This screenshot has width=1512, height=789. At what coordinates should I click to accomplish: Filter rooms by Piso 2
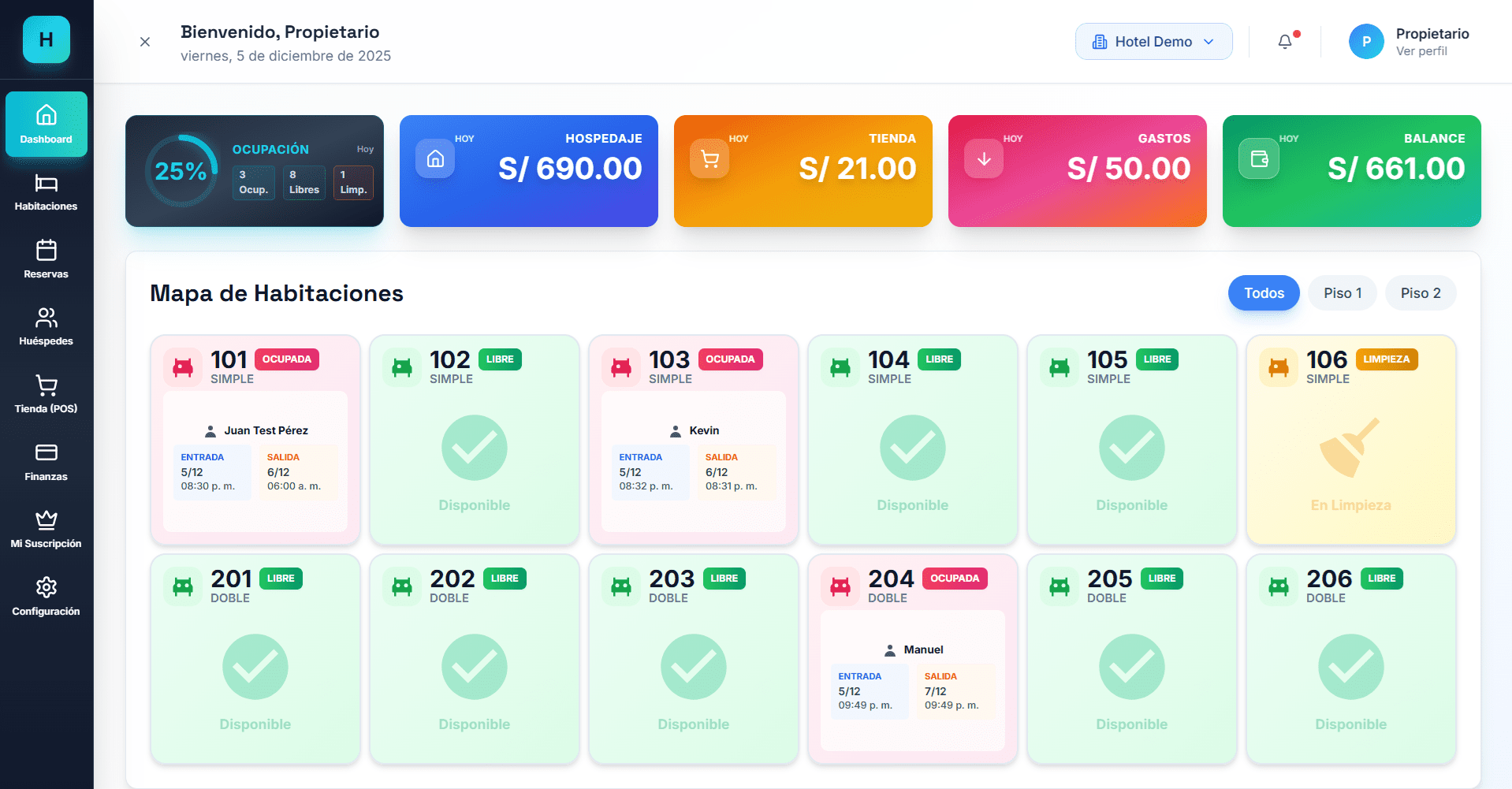[x=1420, y=293]
